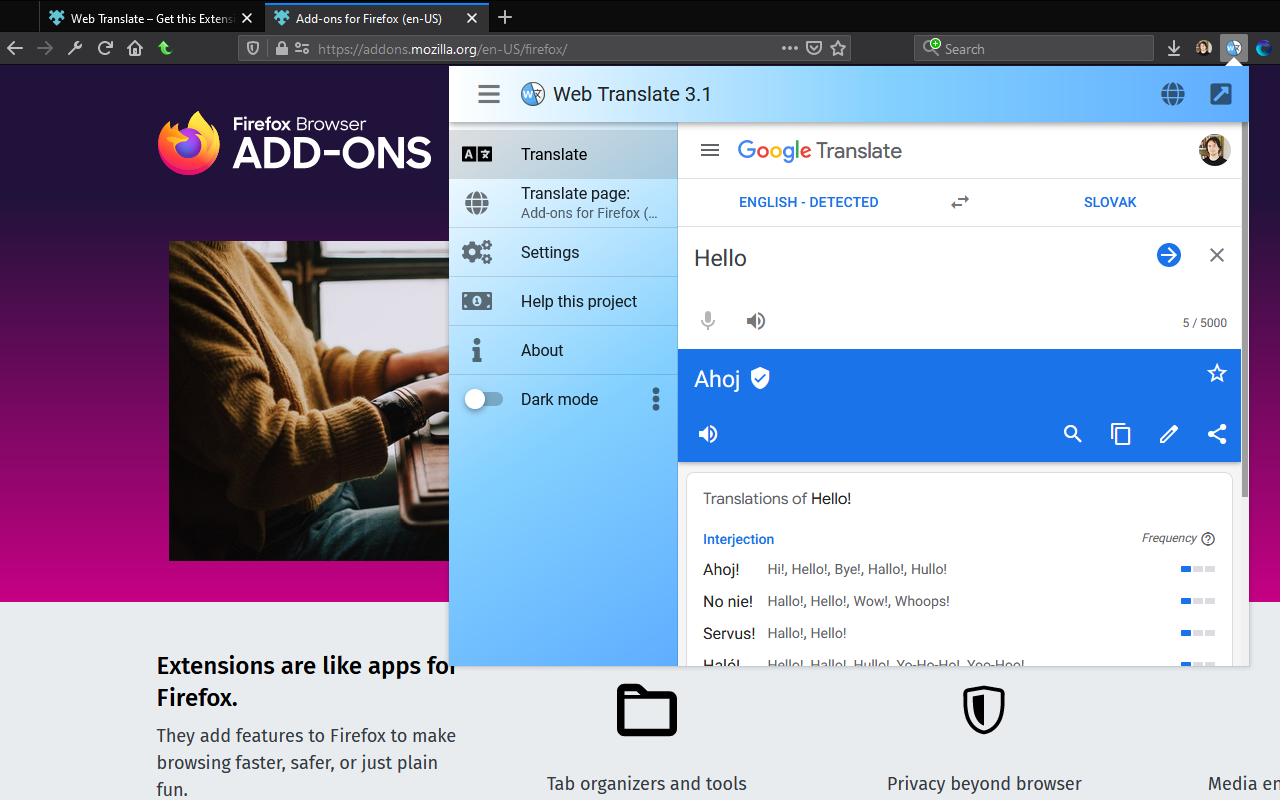
Task: Click the No nie! translation row
Action: (x=959, y=601)
